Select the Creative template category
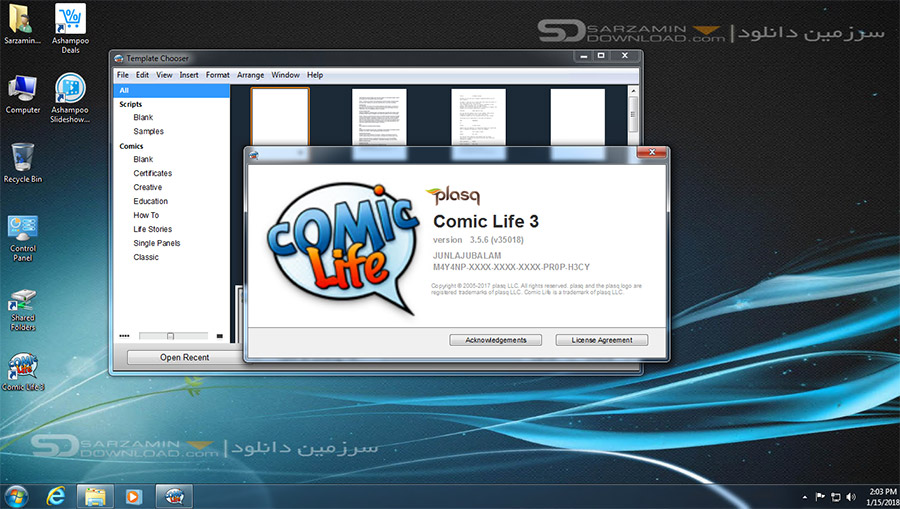 tap(148, 188)
